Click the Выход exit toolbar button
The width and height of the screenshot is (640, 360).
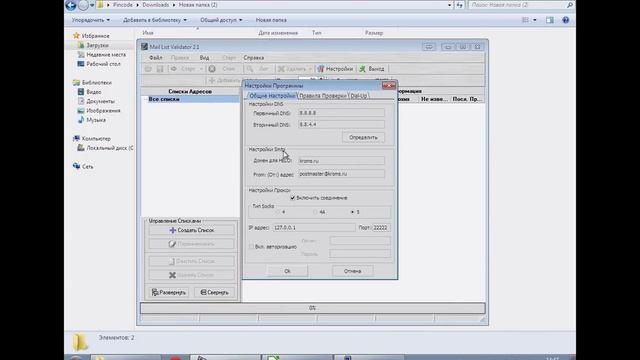pyautogui.click(x=372, y=69)
